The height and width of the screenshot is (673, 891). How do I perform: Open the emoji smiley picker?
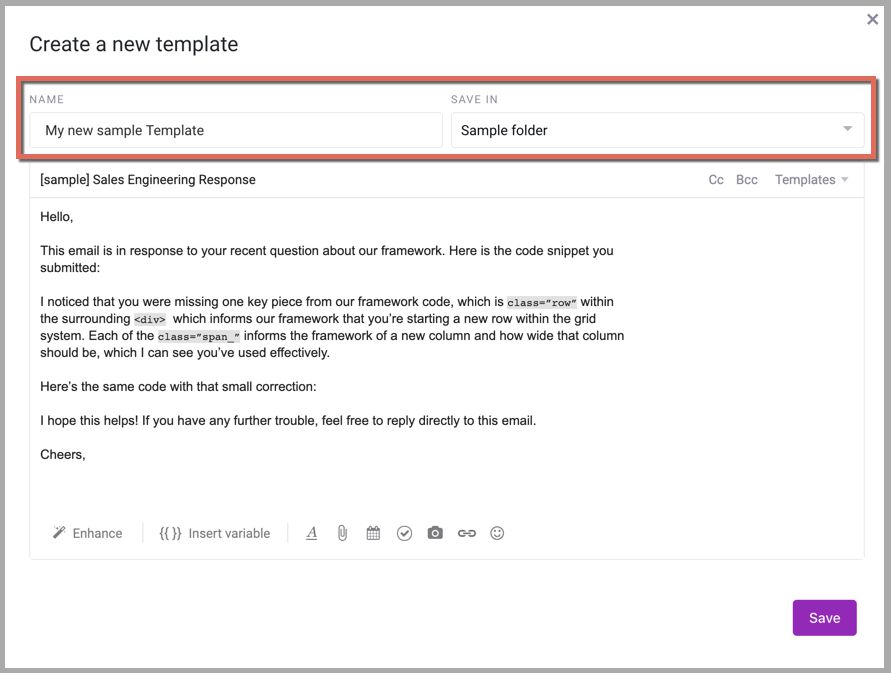tap(497, 533)
